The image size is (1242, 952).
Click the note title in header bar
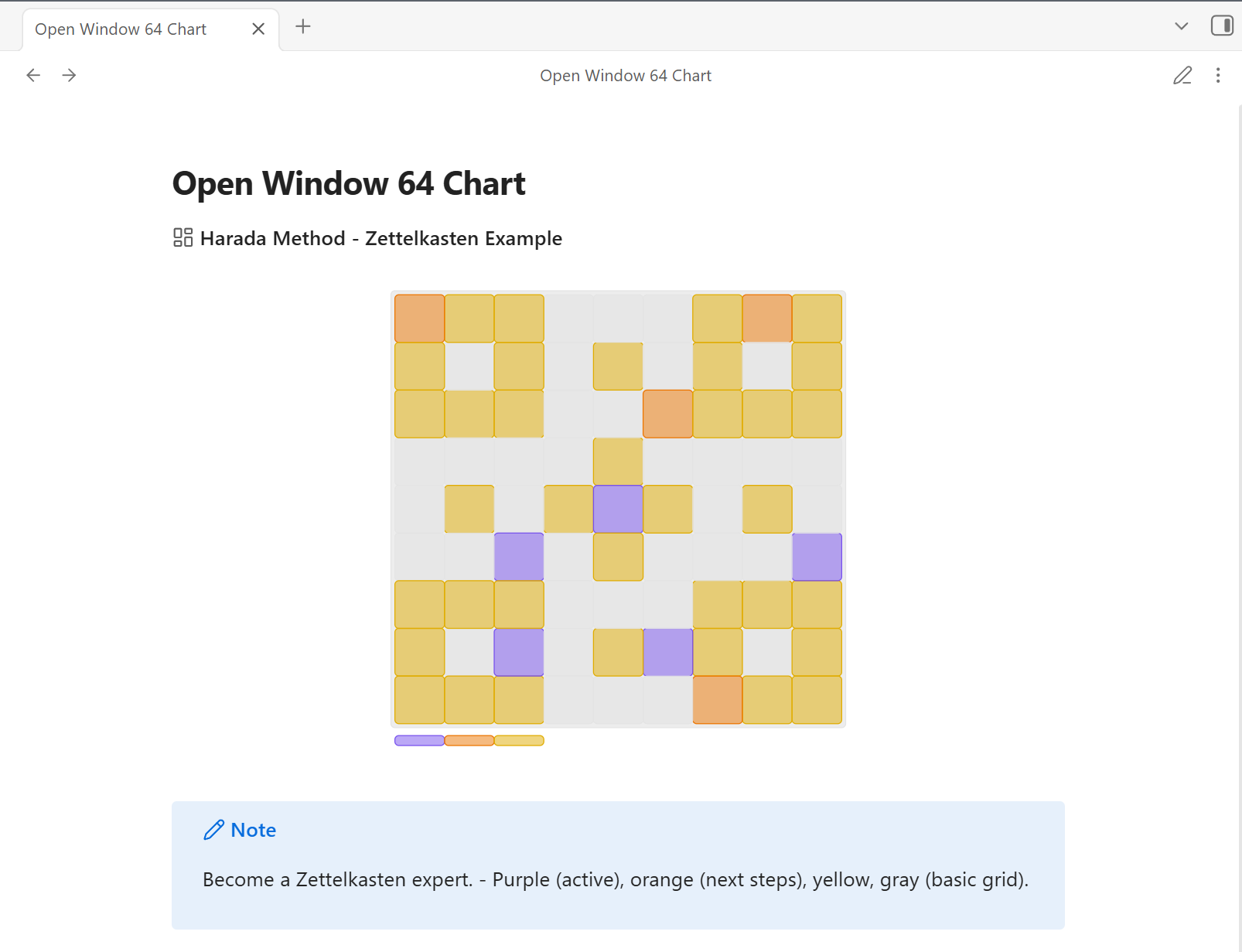[x=626, y=75]
